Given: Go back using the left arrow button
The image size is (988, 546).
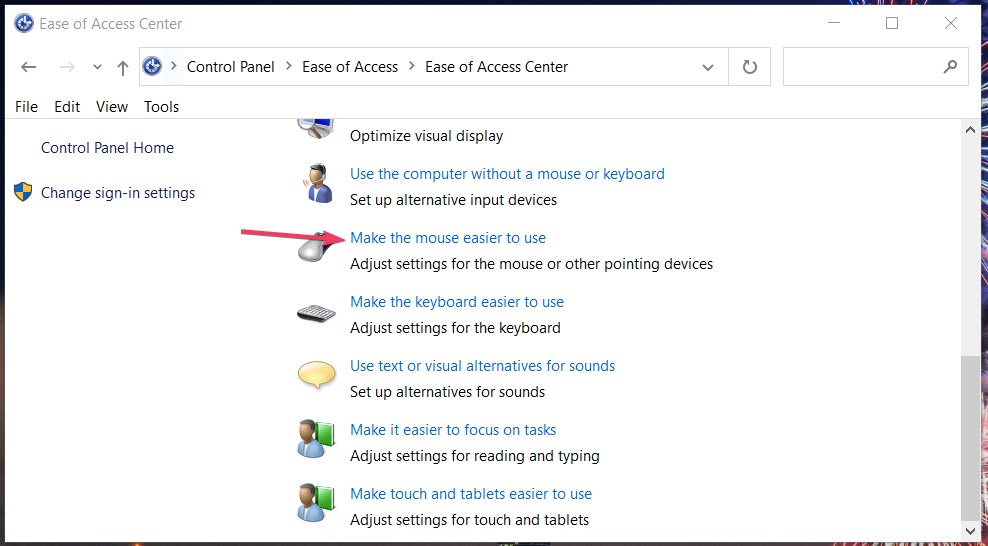Looking at the screenshot, I should (x=28, y=67).
